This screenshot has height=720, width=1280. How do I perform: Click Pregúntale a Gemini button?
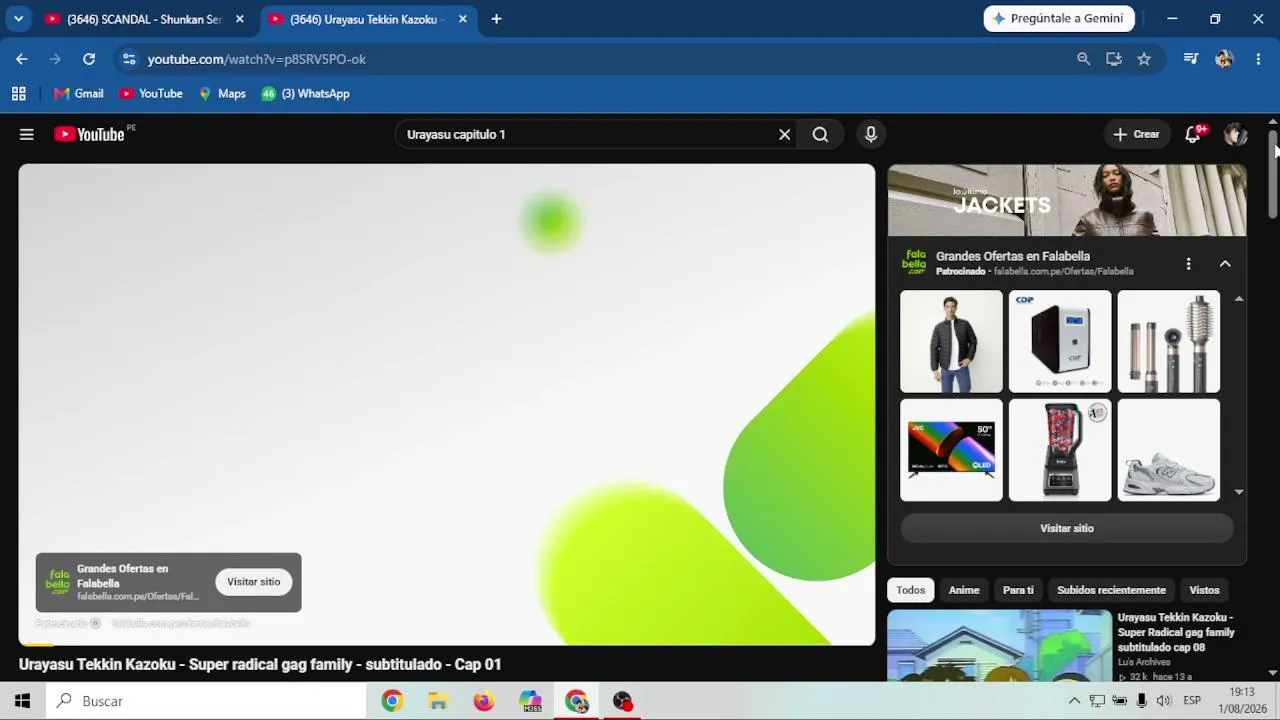(1058, 18)
